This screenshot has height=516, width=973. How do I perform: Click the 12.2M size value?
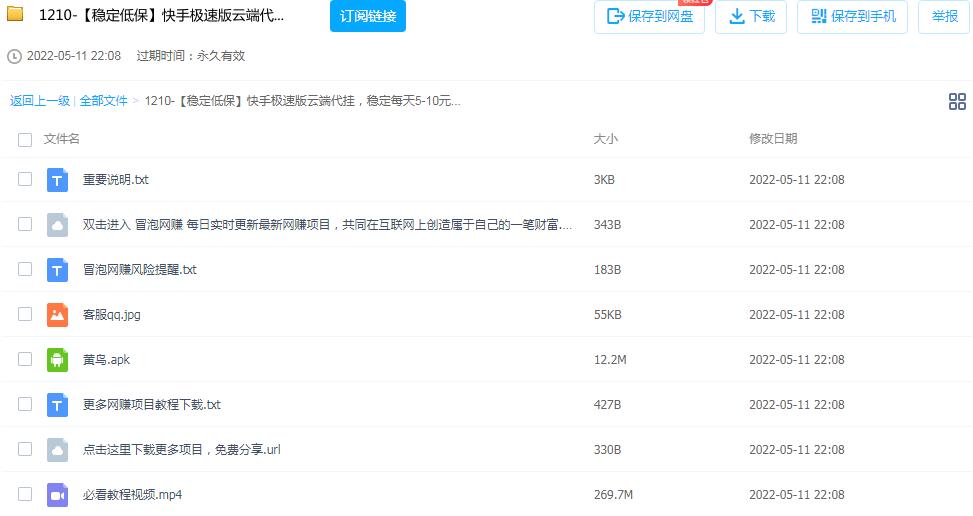click(x=610, y=360)
